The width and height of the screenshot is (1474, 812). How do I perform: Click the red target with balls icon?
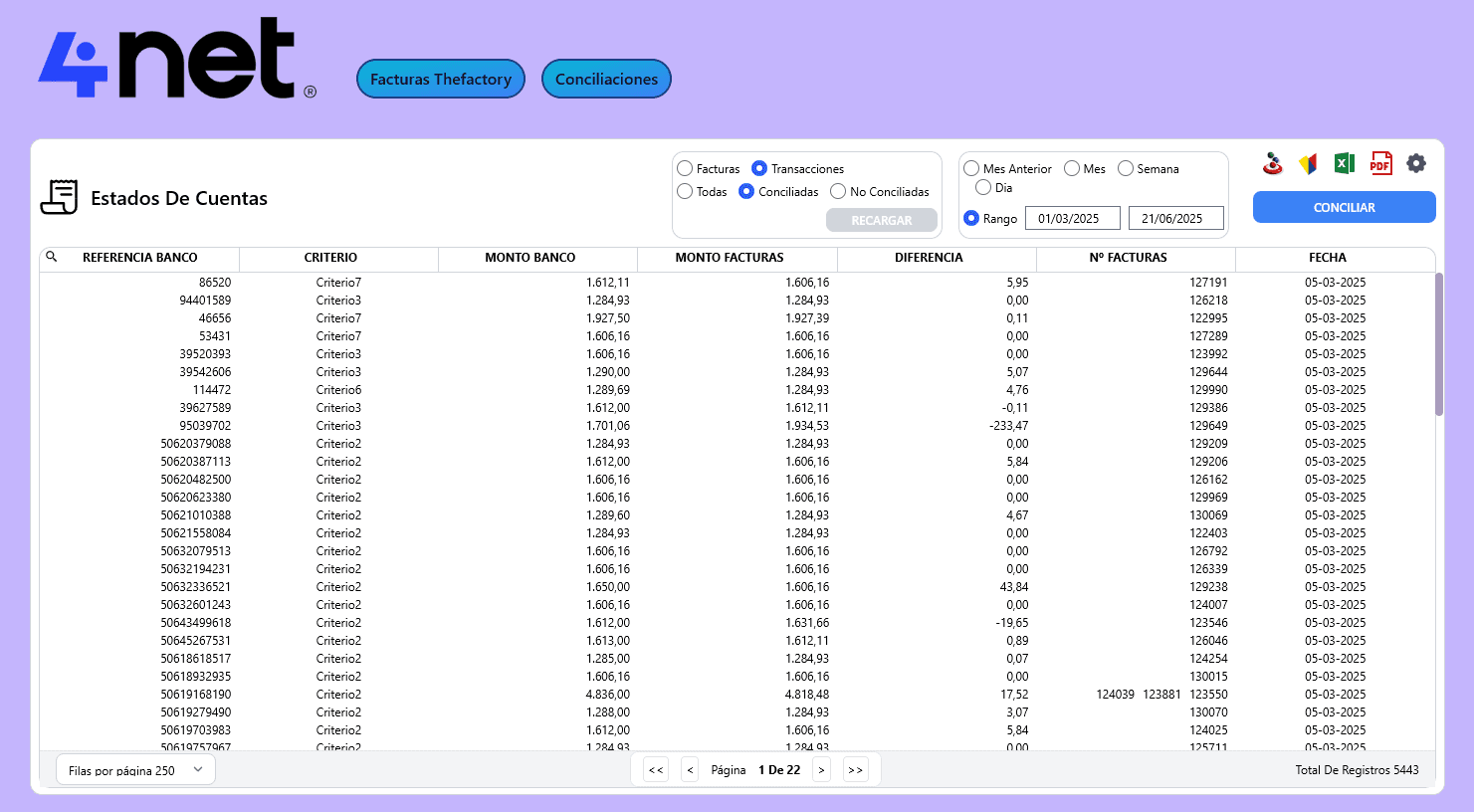click(1272, 164)
